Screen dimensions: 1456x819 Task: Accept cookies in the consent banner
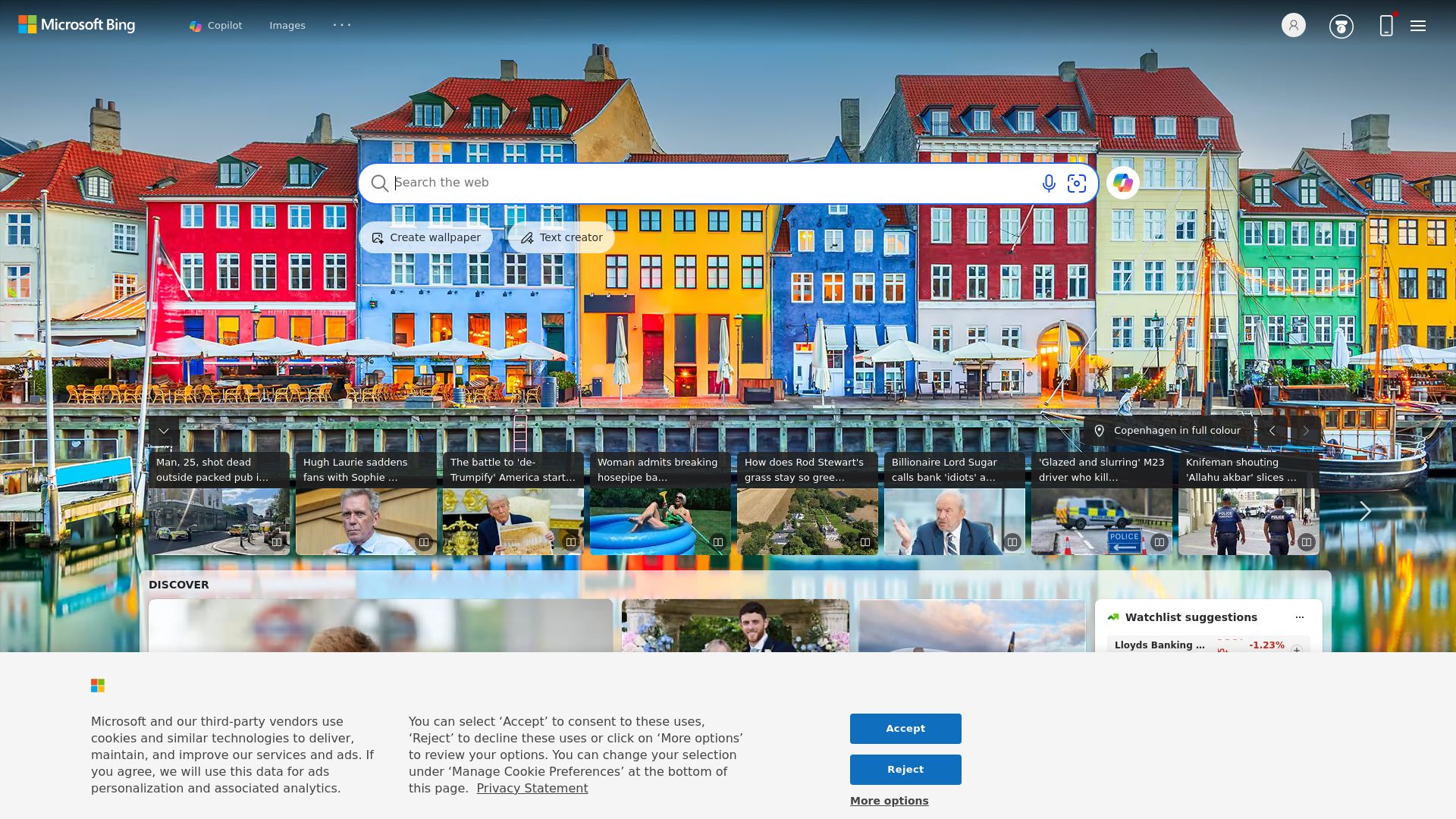coord(905,729)
